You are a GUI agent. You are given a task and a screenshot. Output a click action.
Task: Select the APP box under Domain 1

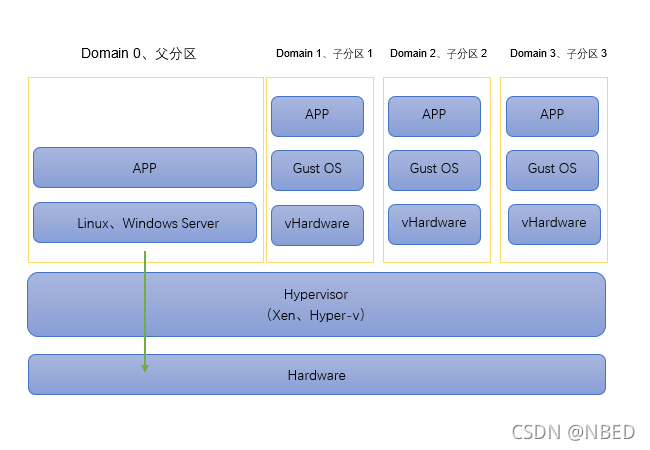point(318,116)
